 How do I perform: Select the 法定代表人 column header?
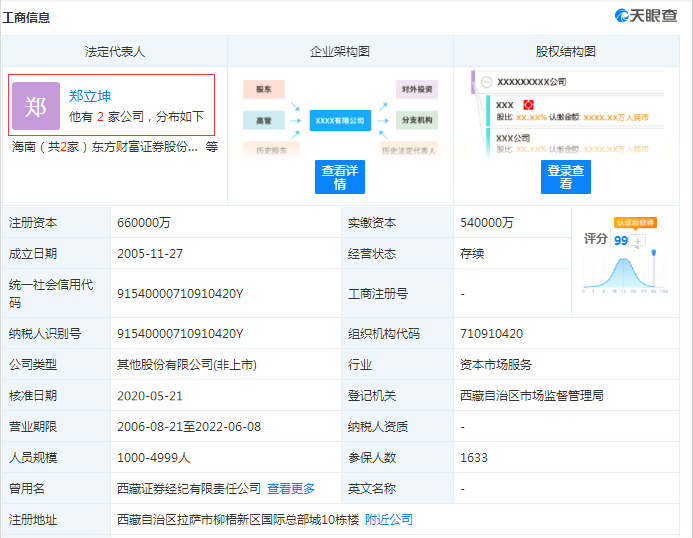point(114,51)
